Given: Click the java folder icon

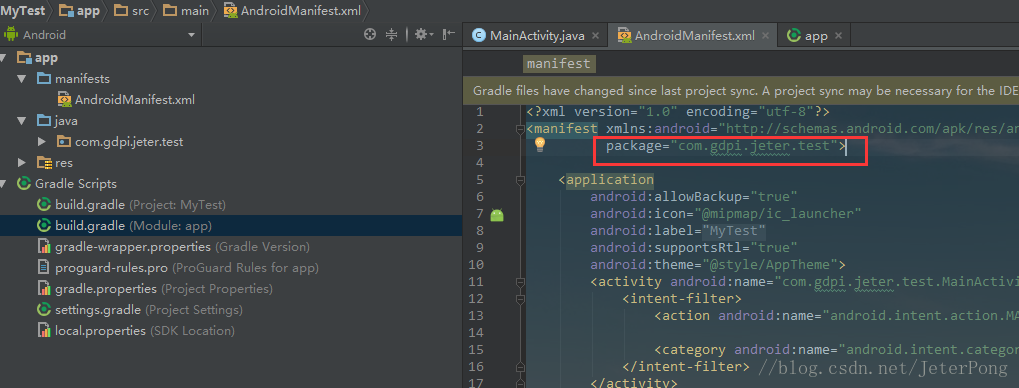Looking at the screenshot, I should click(x=44, y=121).
